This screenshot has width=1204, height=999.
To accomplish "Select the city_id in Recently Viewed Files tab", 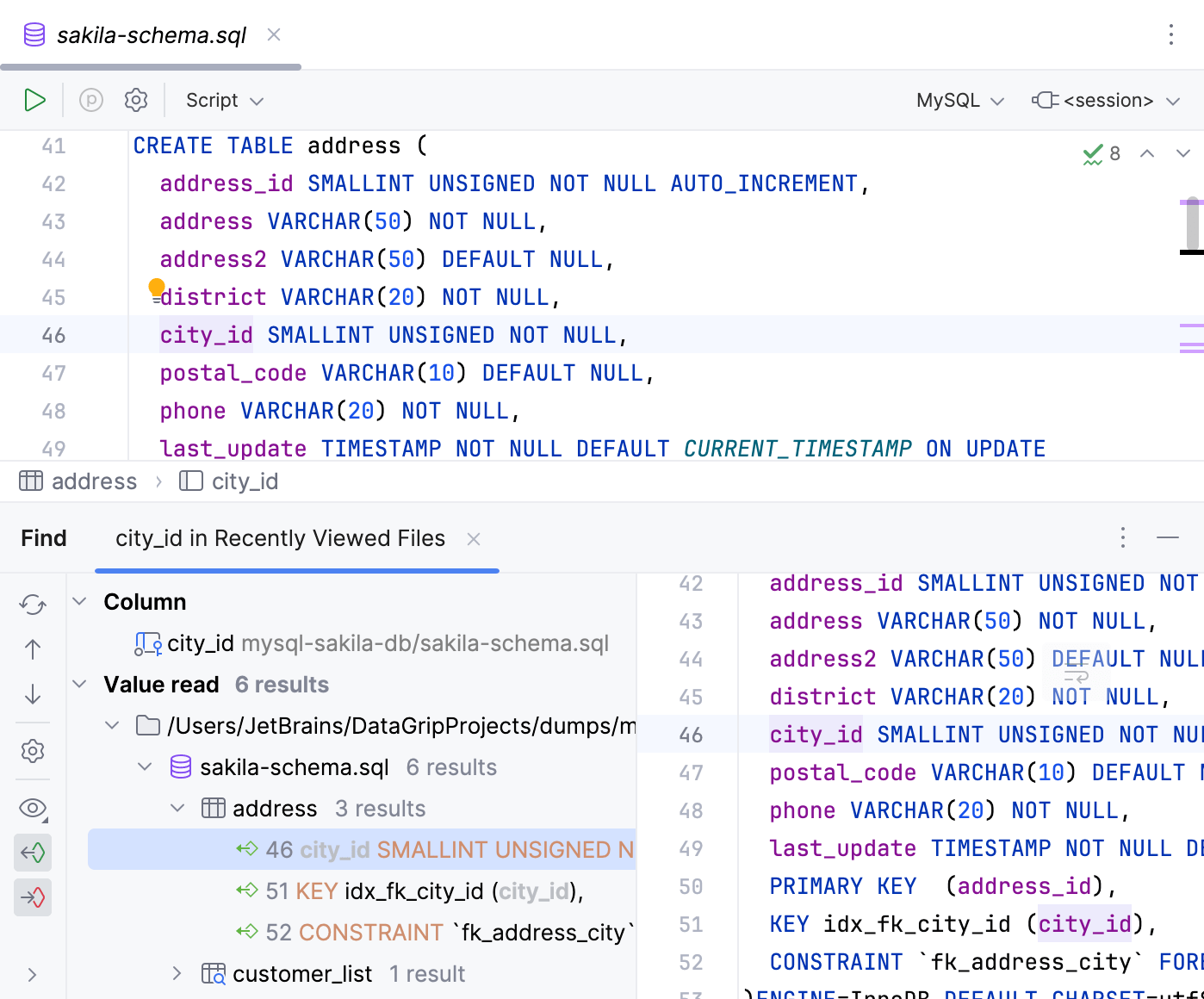I will coord(280,537).
